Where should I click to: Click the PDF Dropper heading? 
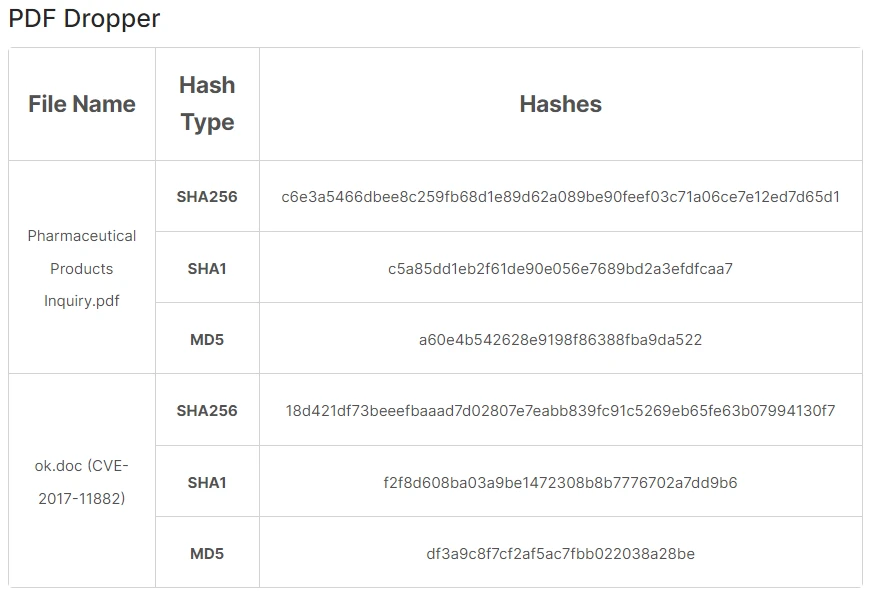point(84,18)
